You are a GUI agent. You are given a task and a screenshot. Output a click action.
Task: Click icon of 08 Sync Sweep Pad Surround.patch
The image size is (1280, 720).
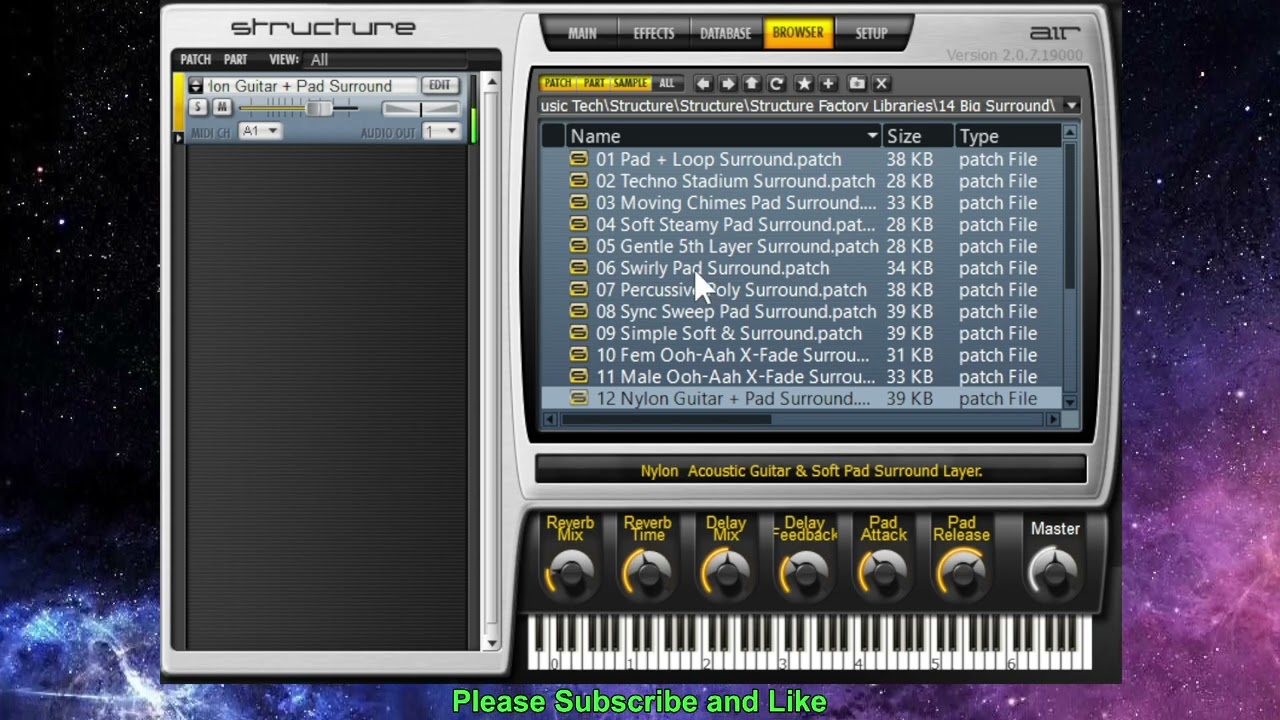[578, 312]
